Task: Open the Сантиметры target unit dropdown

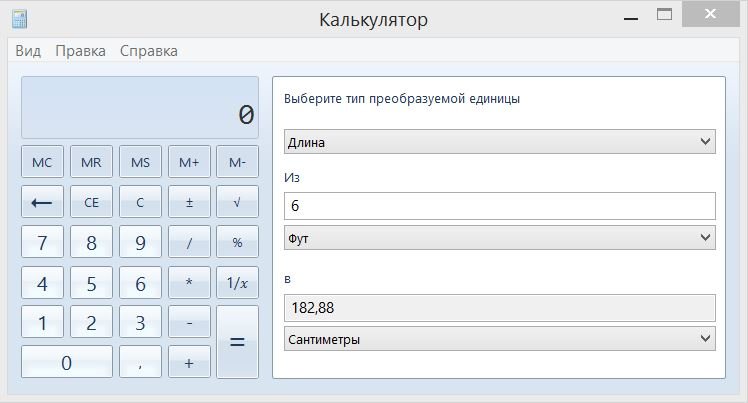Action: click(x=499, y=339)
